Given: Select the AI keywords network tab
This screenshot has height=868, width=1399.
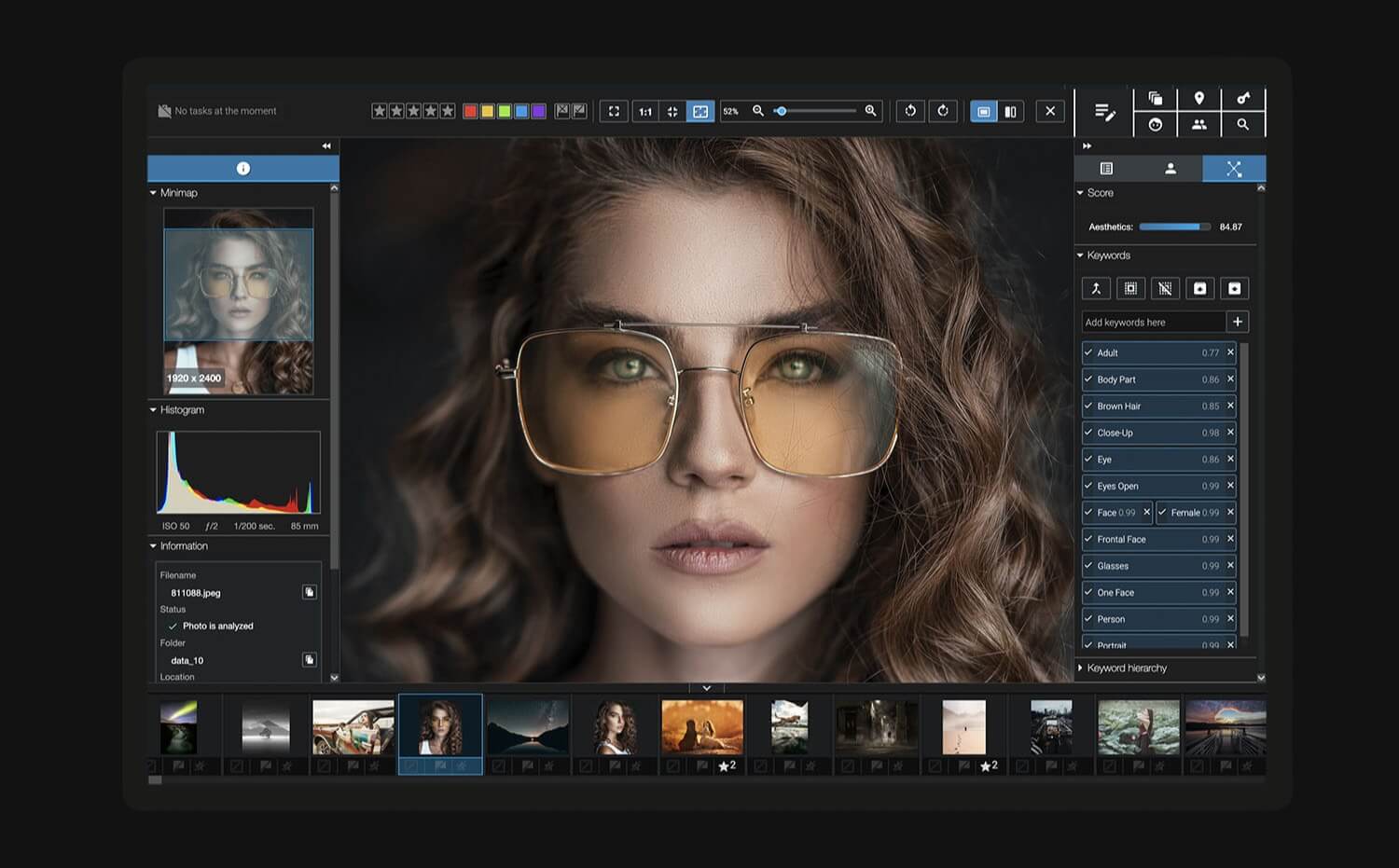Looking at the screenshot, I should pyautogui.click(x=1234, y=168).
